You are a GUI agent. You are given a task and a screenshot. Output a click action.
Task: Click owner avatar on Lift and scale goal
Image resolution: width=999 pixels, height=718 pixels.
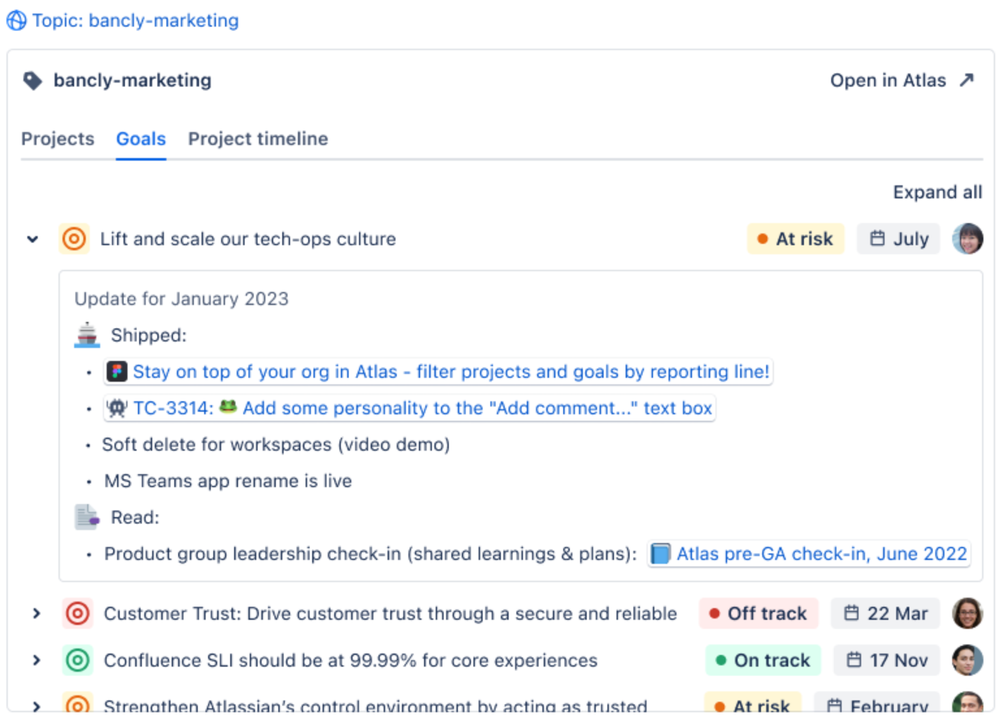[x=967, y=239]
